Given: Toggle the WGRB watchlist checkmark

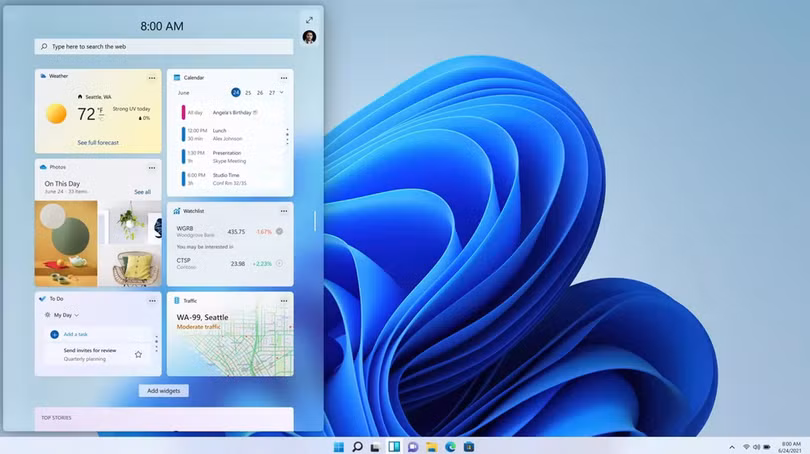Looking at the screenshot, I should (279, 231).
